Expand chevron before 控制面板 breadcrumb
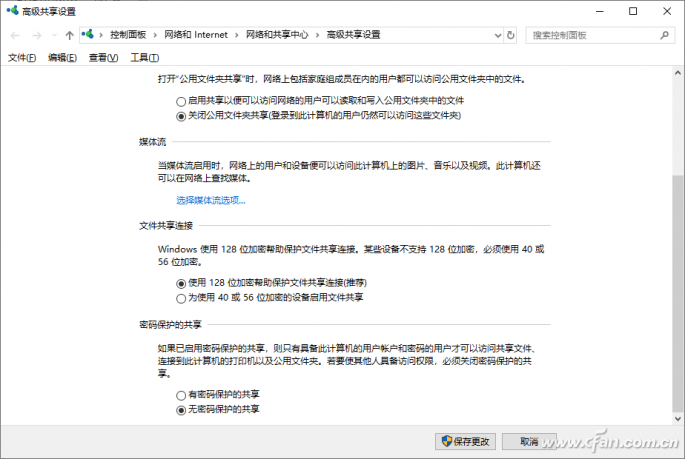The height and width of the screenshot is (459, 685). pyautogui.click(x=101, y=35)
